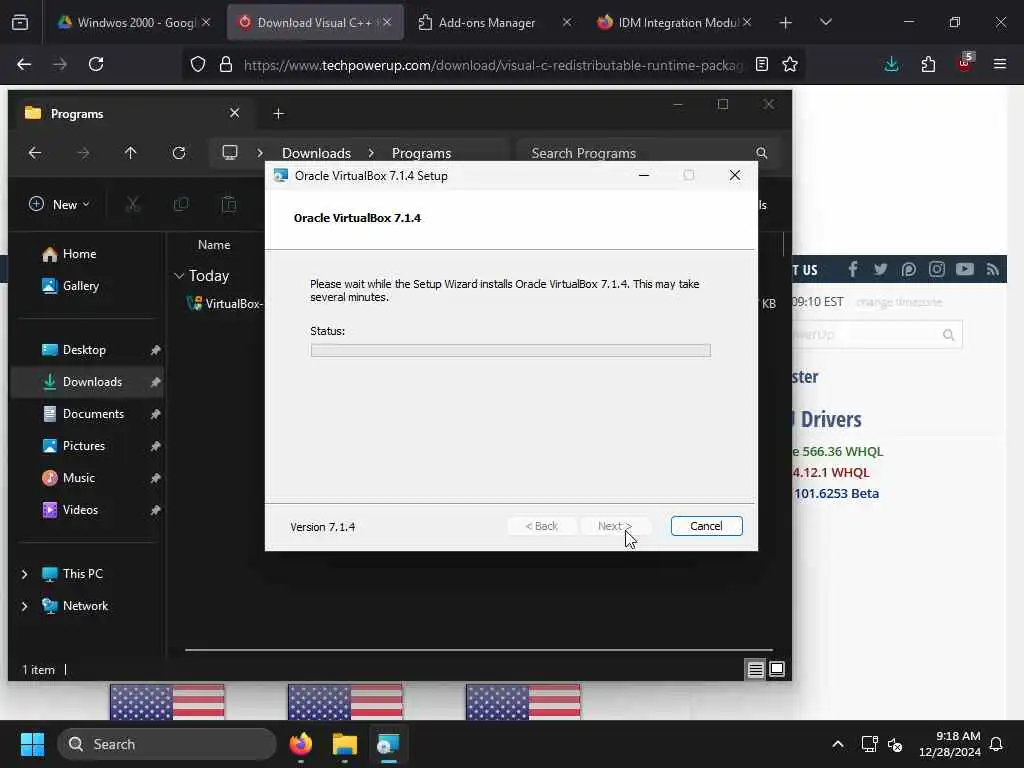Open Firefox extensions puzzle icon
The height and width of the screenshot is (768, 1024).
tap(928, 64)
